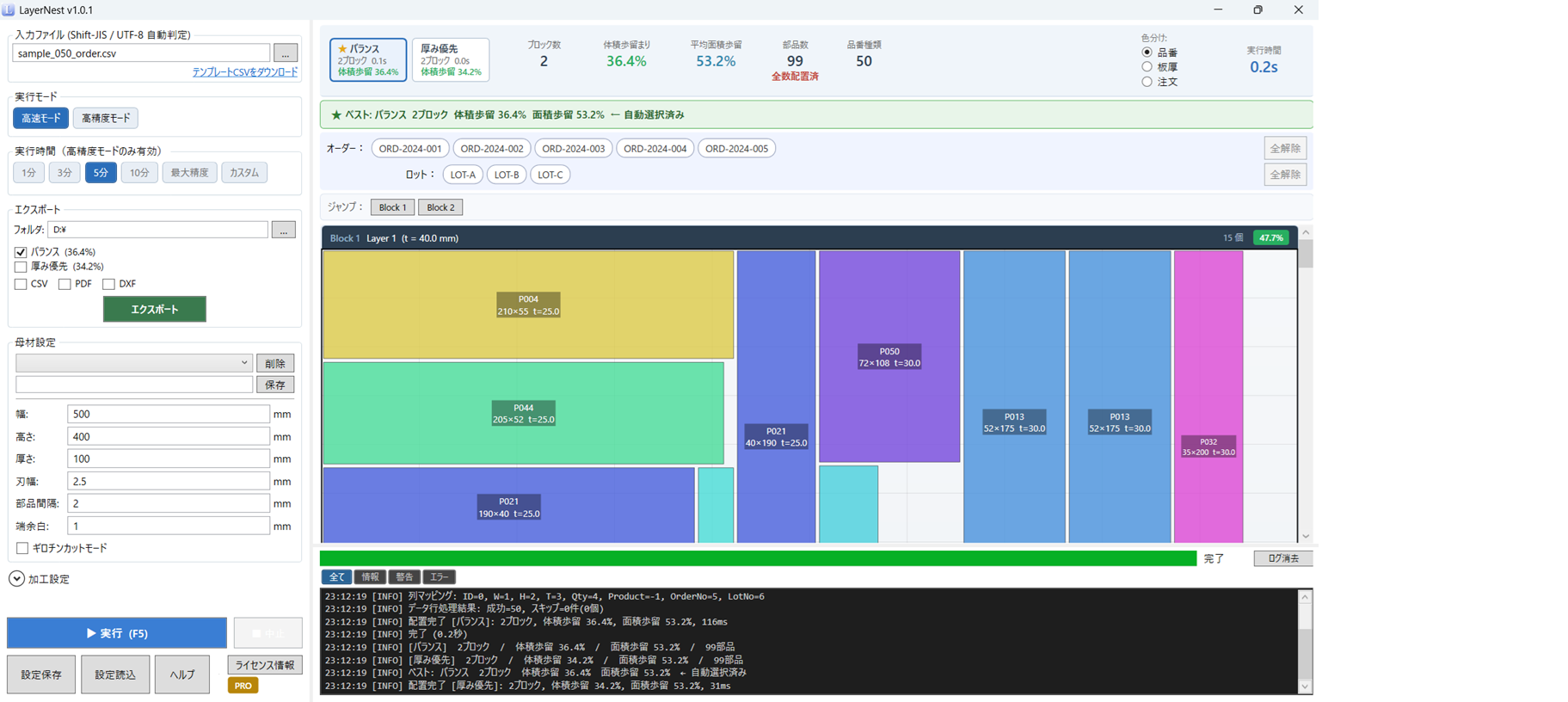Filter by order ORD-2024-003
Image resolution: width=1568 pixels, height=702 pixels.
point(574,149)
